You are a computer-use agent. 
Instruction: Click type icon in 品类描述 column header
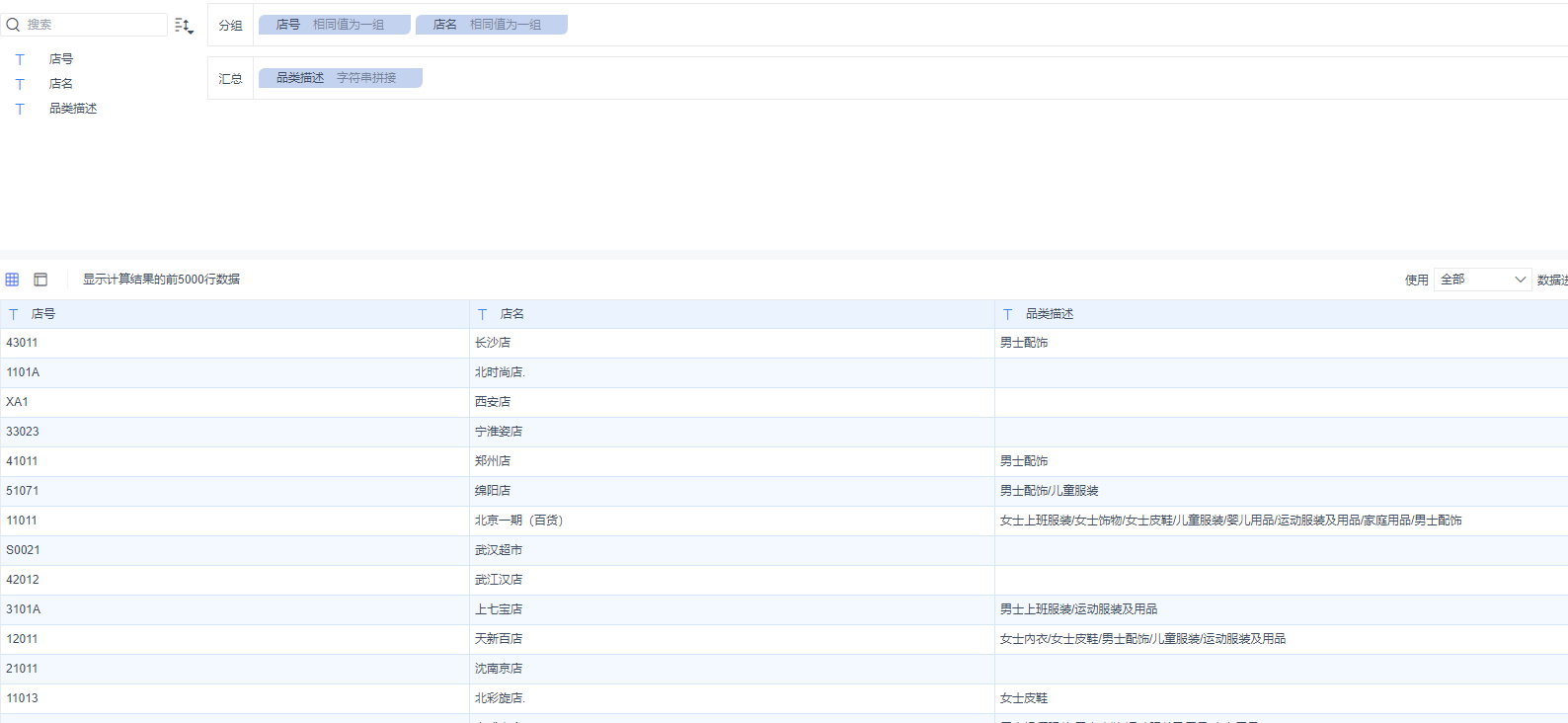[1008, 314]
